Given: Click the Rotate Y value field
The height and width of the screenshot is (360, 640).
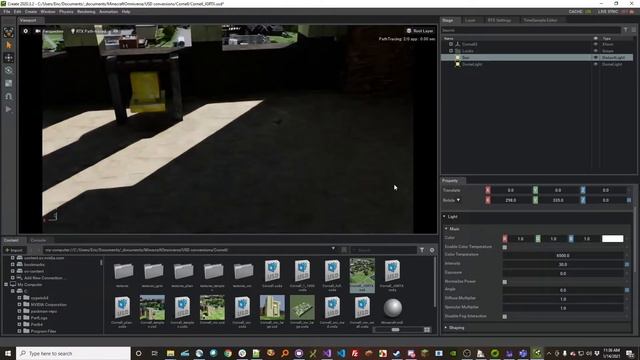Looking at the screenshot, I should click(x=558, y=200).
